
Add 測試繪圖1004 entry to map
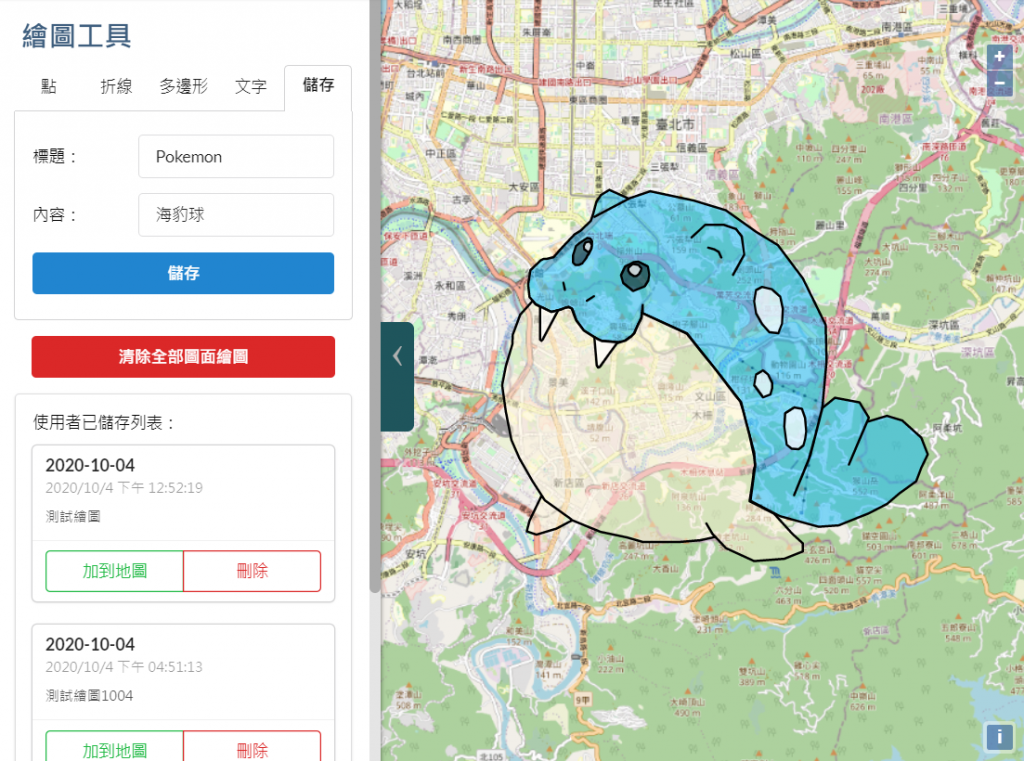tap(114, 748)
